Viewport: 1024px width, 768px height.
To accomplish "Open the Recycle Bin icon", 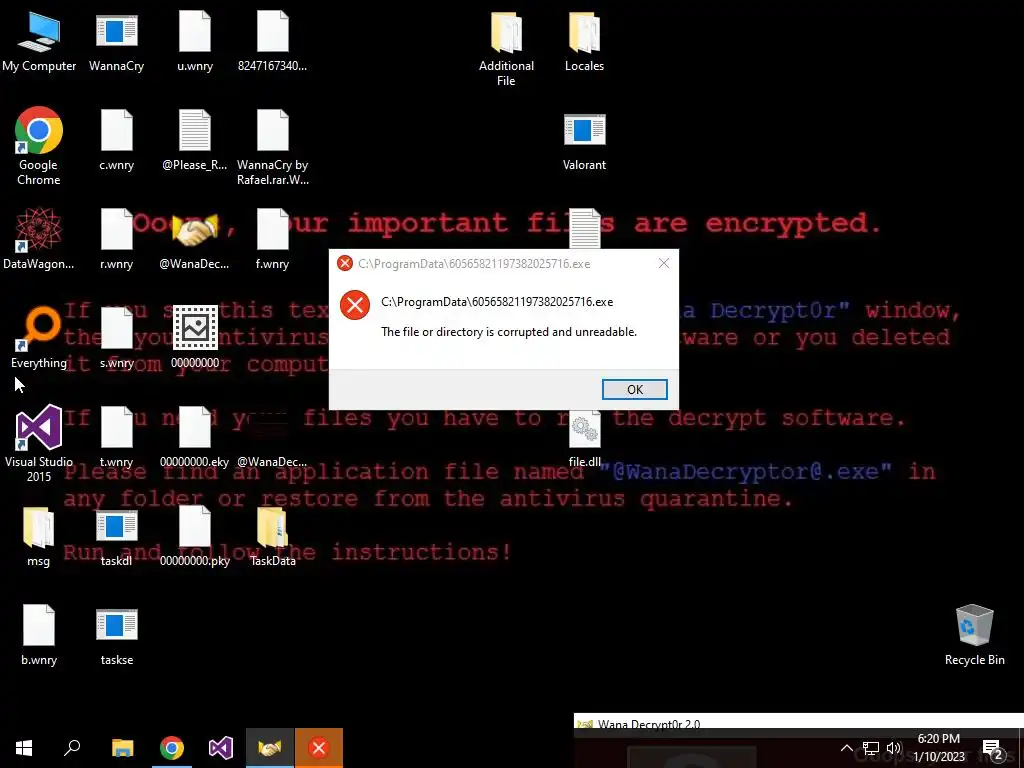I will click(x=974, y=635).
